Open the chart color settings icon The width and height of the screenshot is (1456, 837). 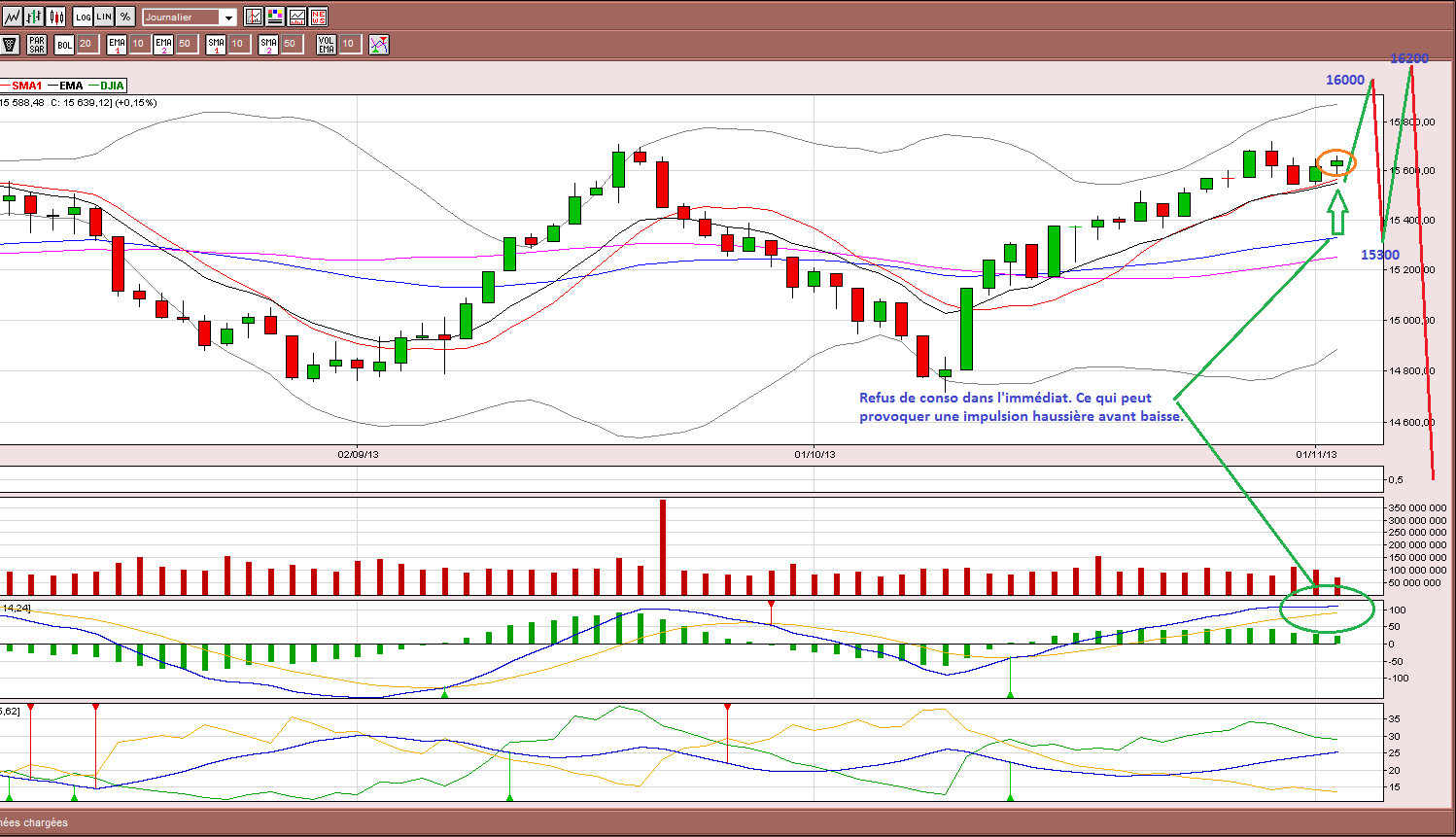pos(275,17)
